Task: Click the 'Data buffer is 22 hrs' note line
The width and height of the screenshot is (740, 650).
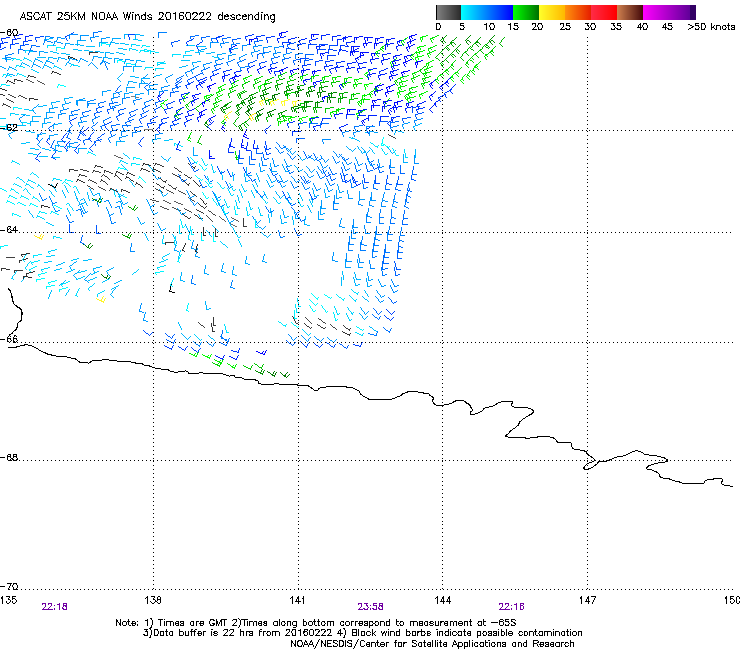Action: 362,633
